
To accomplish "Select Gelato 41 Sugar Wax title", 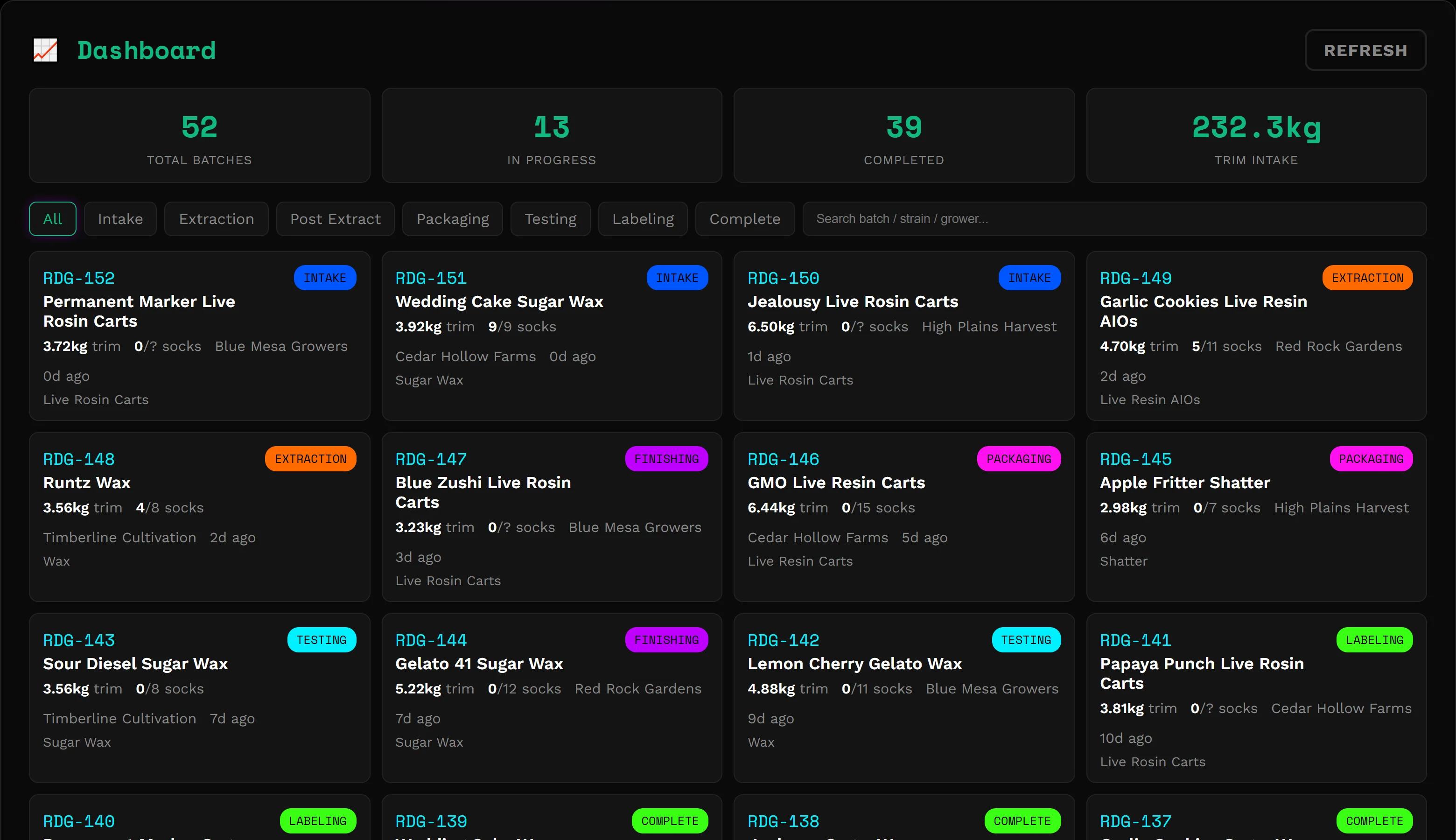I will (x=479, y=664).
